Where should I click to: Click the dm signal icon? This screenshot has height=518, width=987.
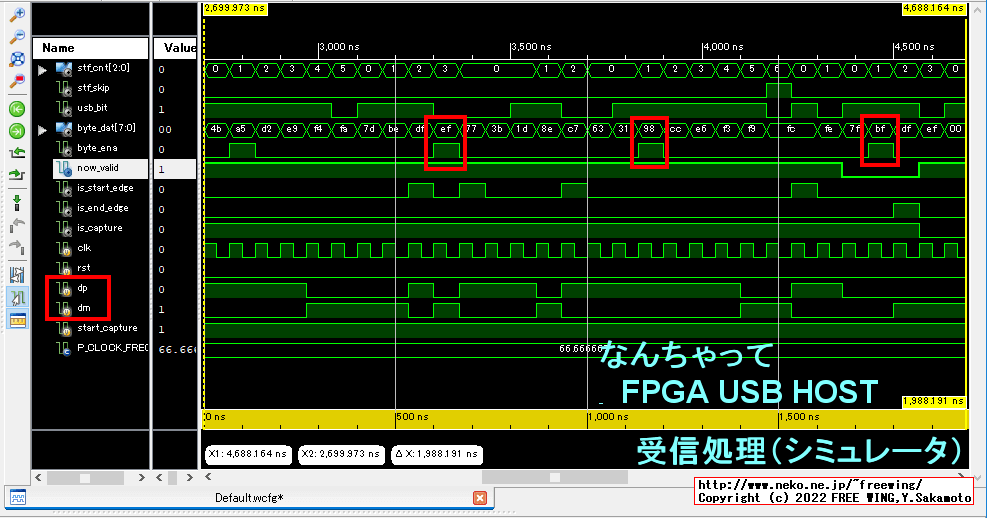(64, 309)
